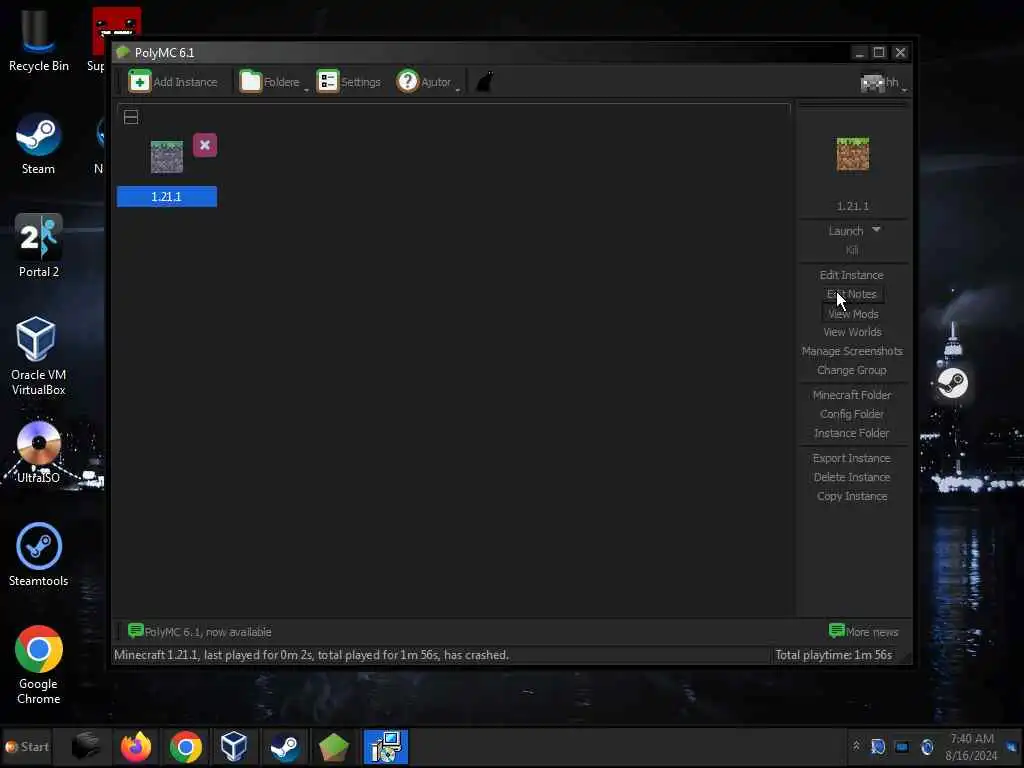Image resolution: width=1024 pixels, height=768 pixels.
Task: Click the globe icon in the system tray
Action: pos(927,746)
